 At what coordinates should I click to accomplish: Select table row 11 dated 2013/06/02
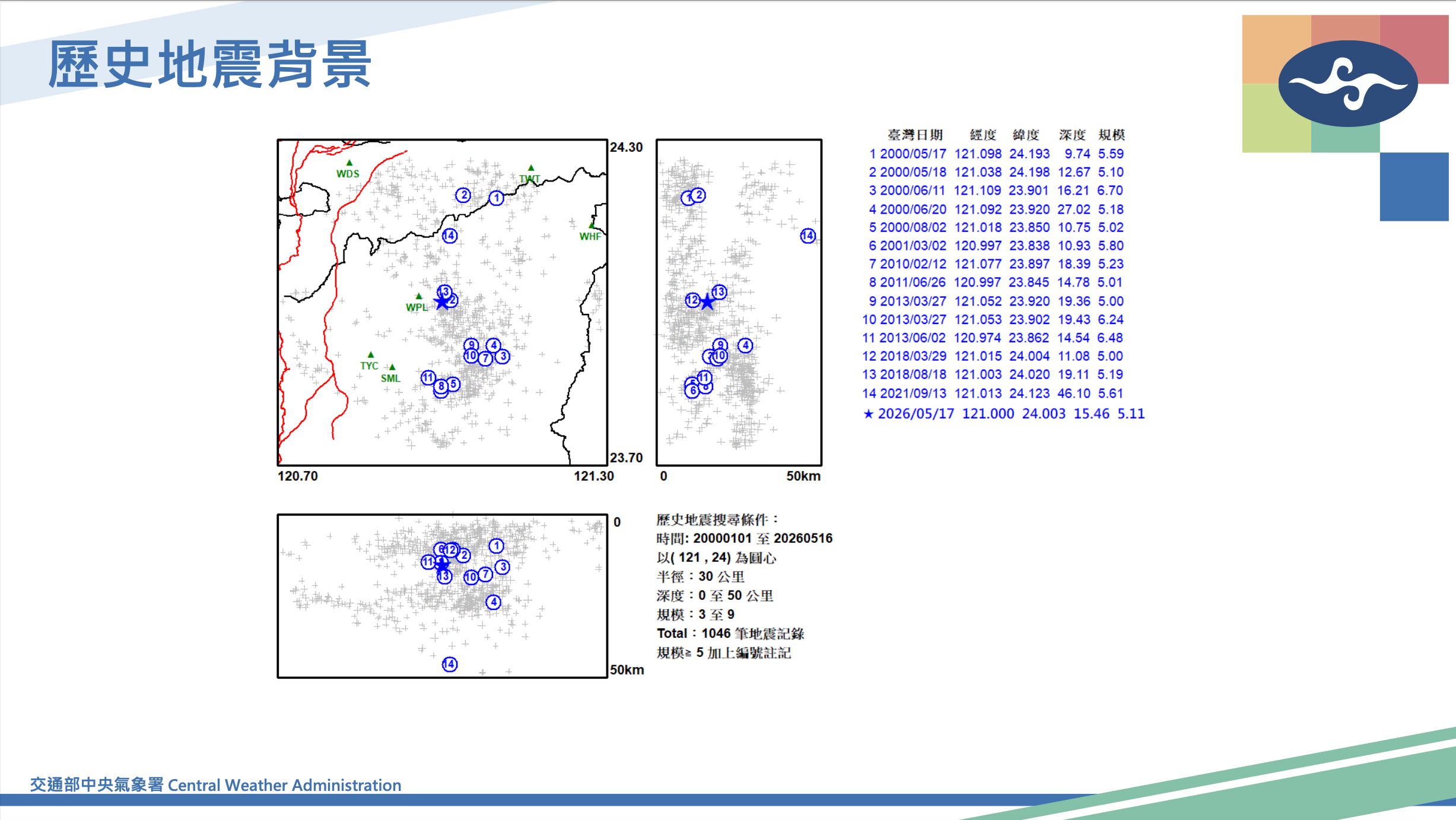pyautogui.click(x=993, y=338)
